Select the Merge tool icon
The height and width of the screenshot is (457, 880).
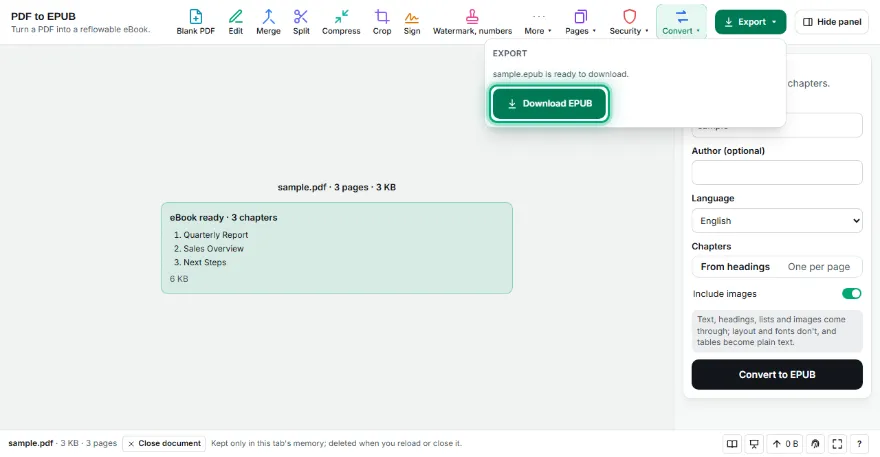[268, 22]
